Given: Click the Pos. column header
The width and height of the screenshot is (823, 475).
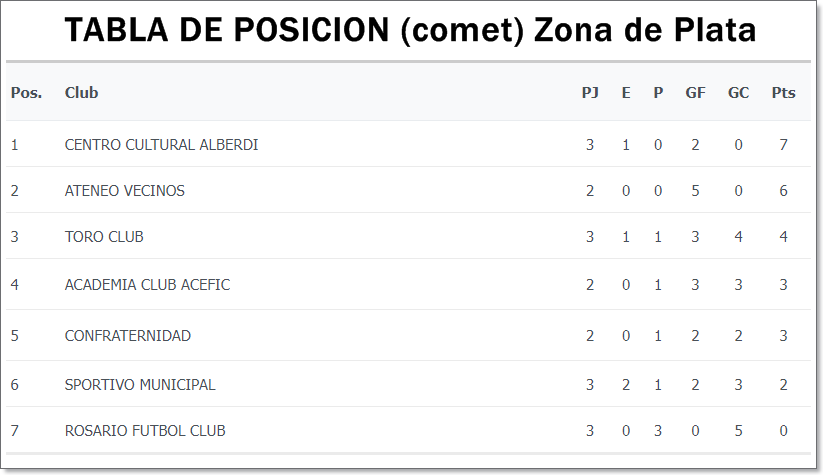Looking at the screenshot, I should [x=26, y=93].
